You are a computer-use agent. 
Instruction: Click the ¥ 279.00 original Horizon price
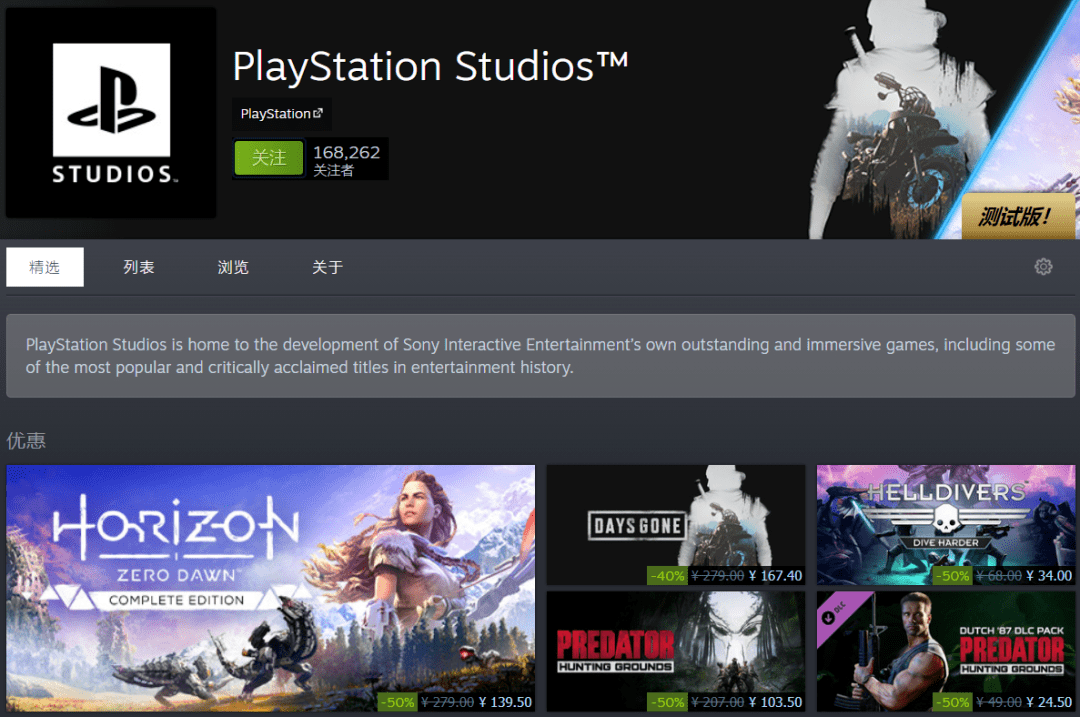(x=448, y=703)
